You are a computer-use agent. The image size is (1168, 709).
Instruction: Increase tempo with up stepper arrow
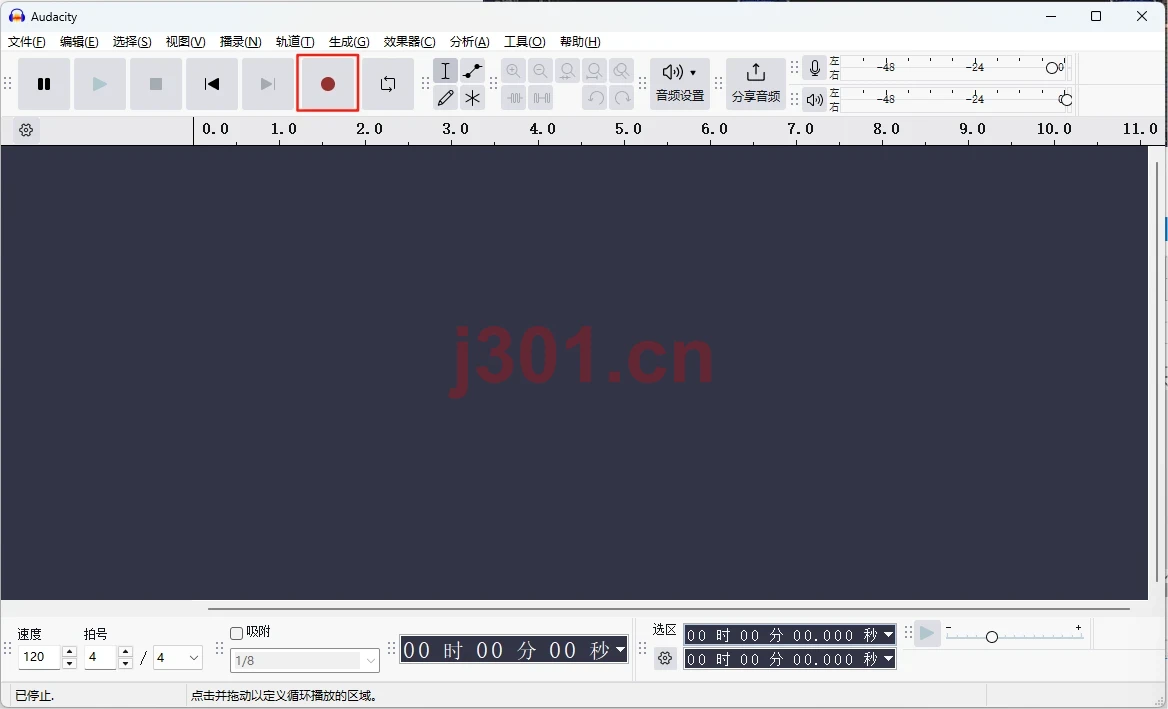[69, 652]
